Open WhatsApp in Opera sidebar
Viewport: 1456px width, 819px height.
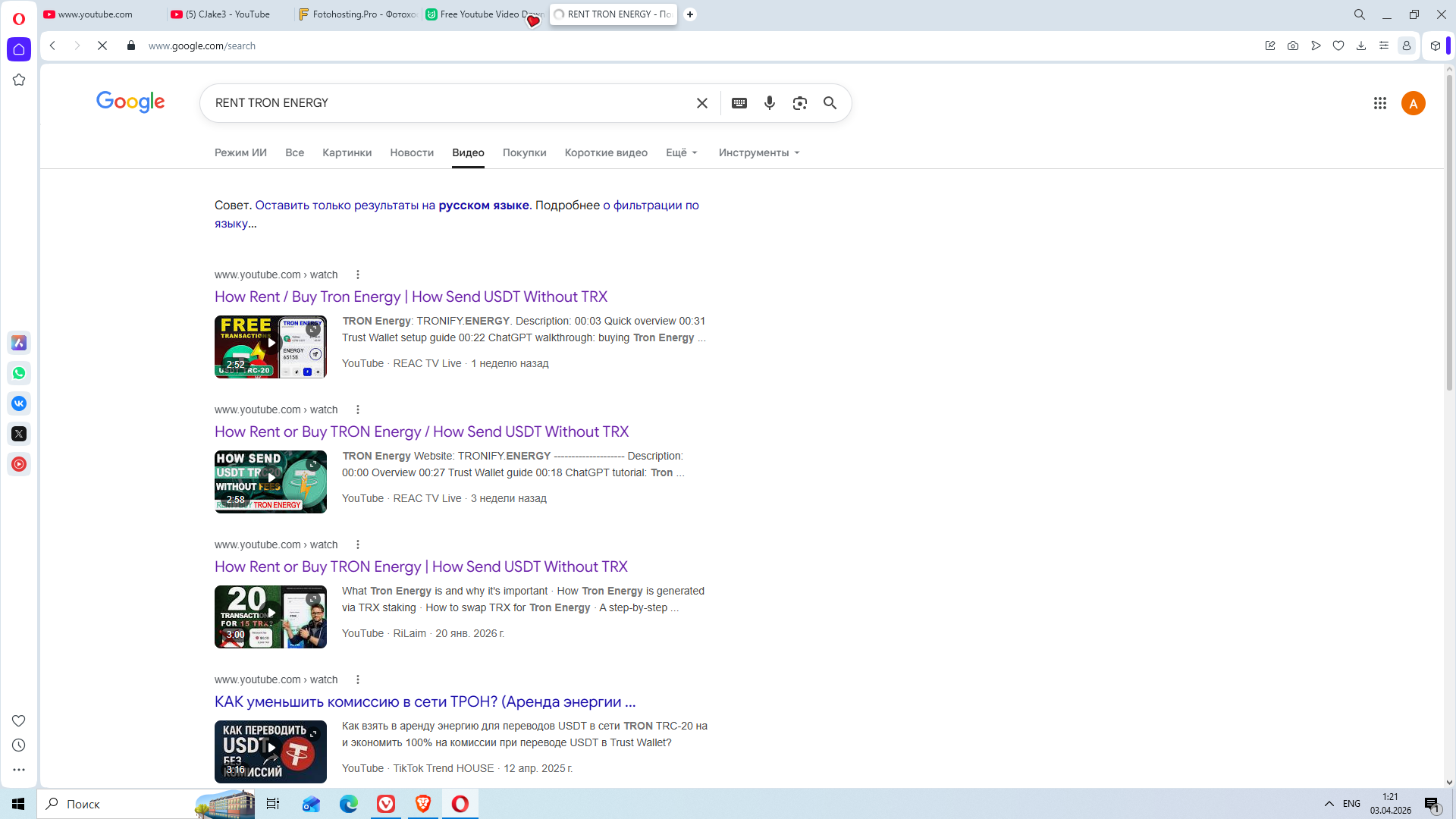pos(19,373)
